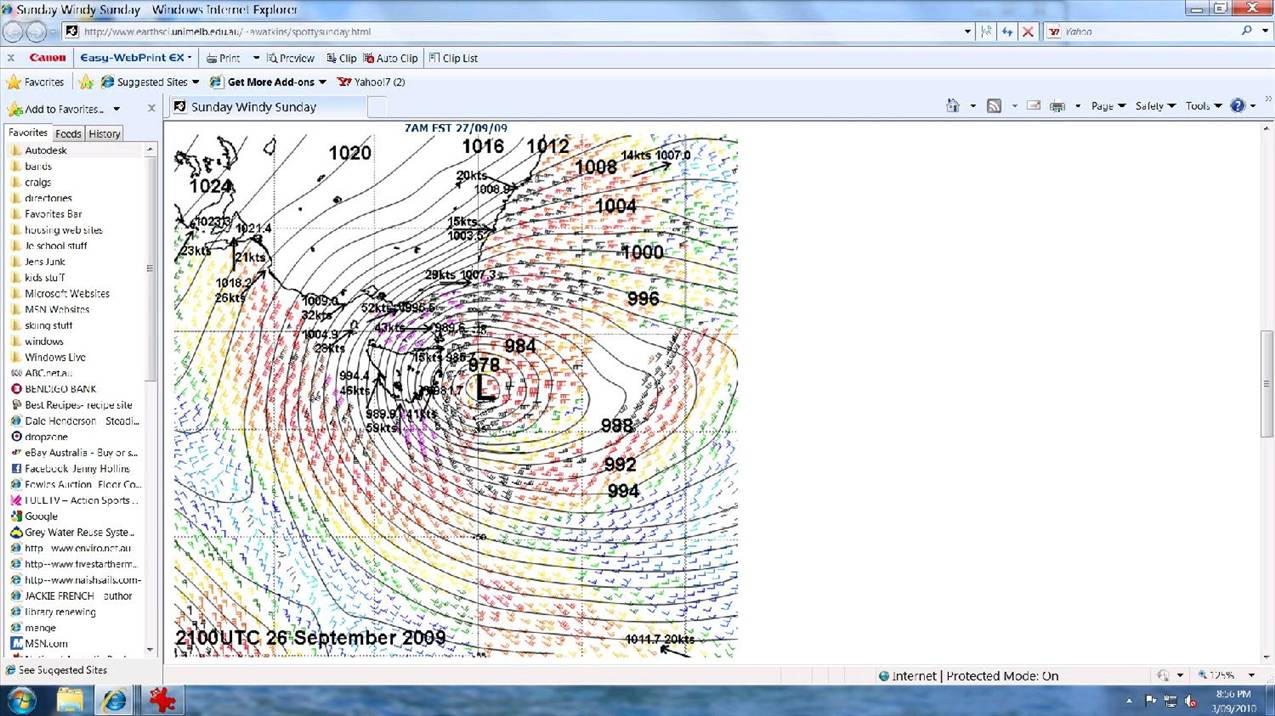Image resolution: width=1275 pixels, height=716 pixels.
Task: Stop page loading with the red X
Action: point(1027,32)
